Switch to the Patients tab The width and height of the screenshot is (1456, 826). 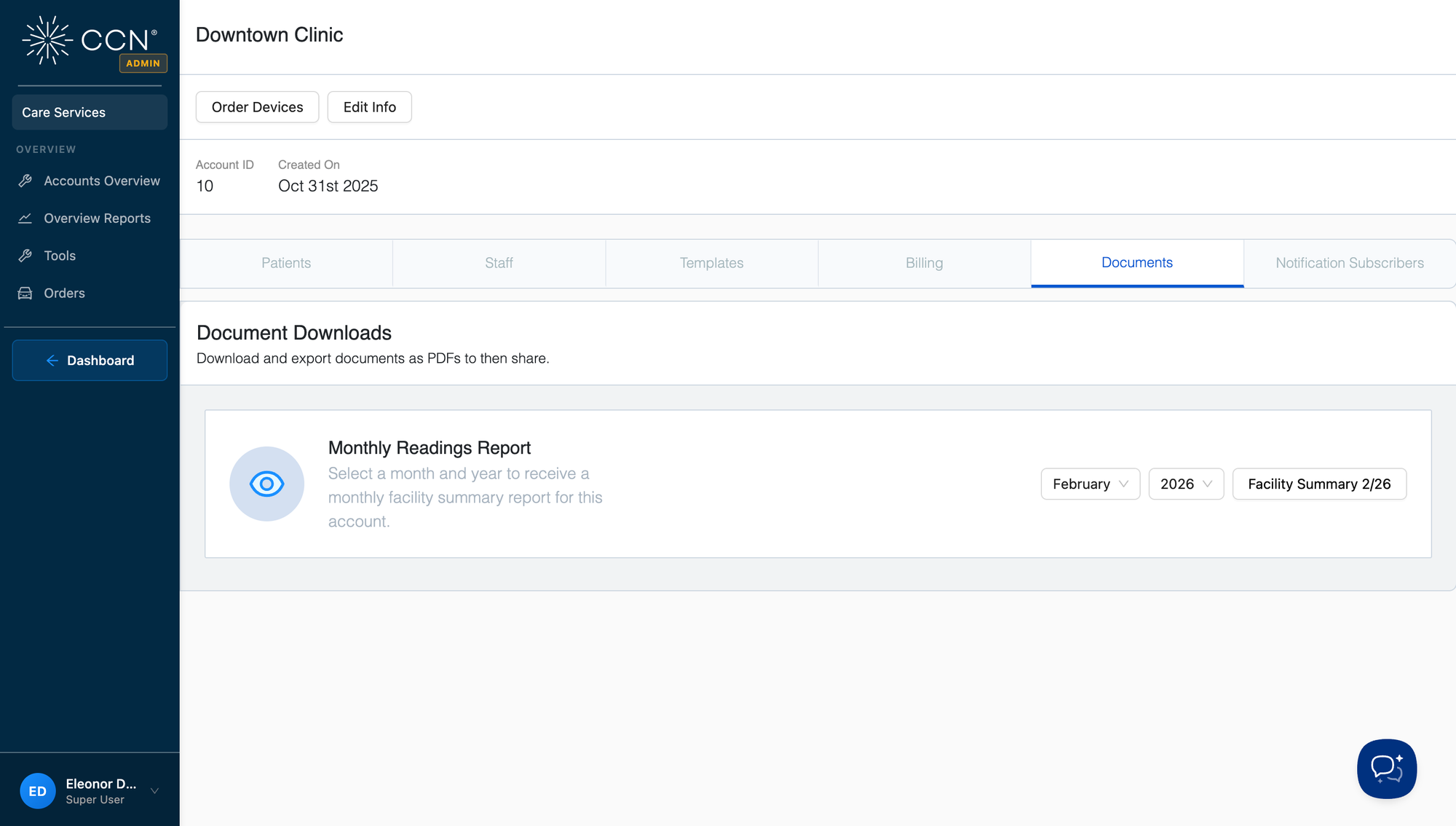point(286,263)
